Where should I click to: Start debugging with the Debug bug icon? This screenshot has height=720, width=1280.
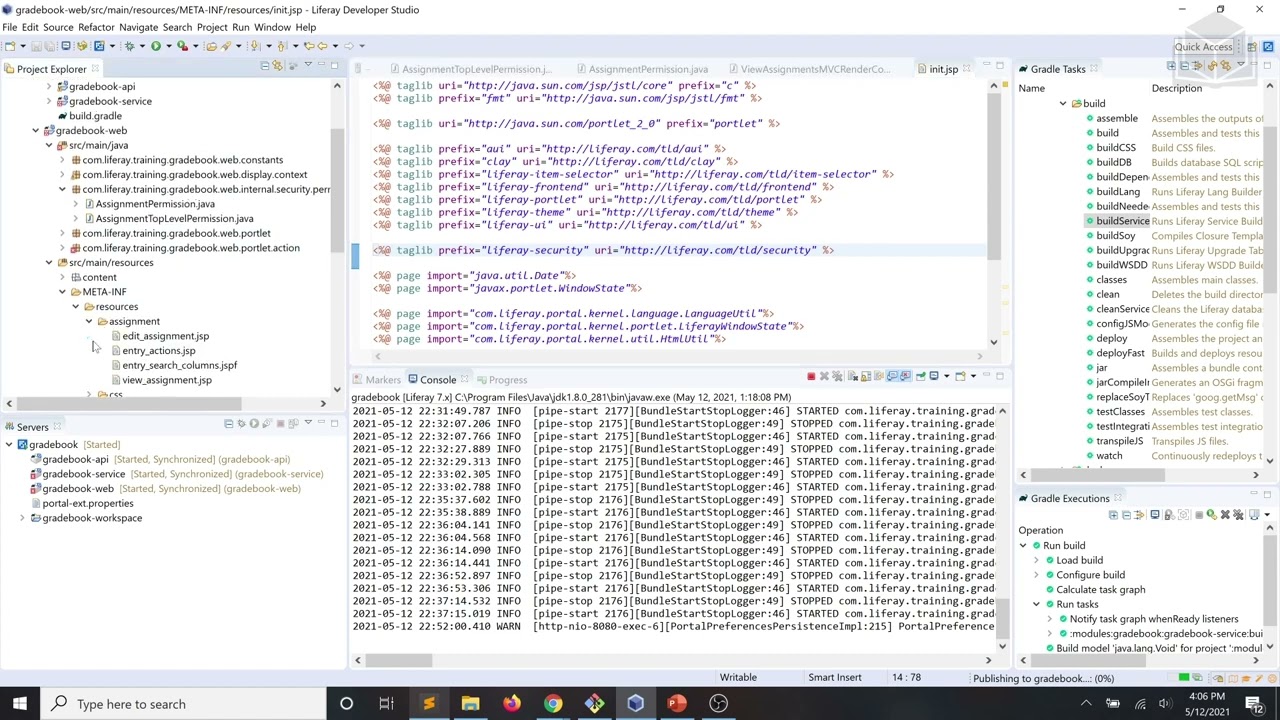(x=129, y=46)
